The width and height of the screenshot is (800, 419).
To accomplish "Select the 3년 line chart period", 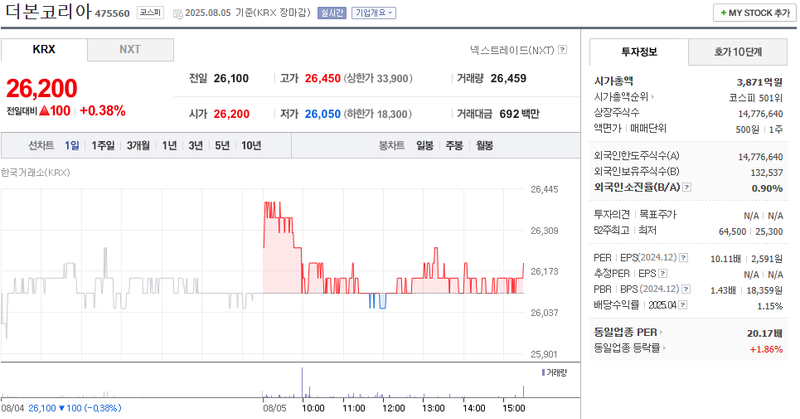I will pos(195,145).
